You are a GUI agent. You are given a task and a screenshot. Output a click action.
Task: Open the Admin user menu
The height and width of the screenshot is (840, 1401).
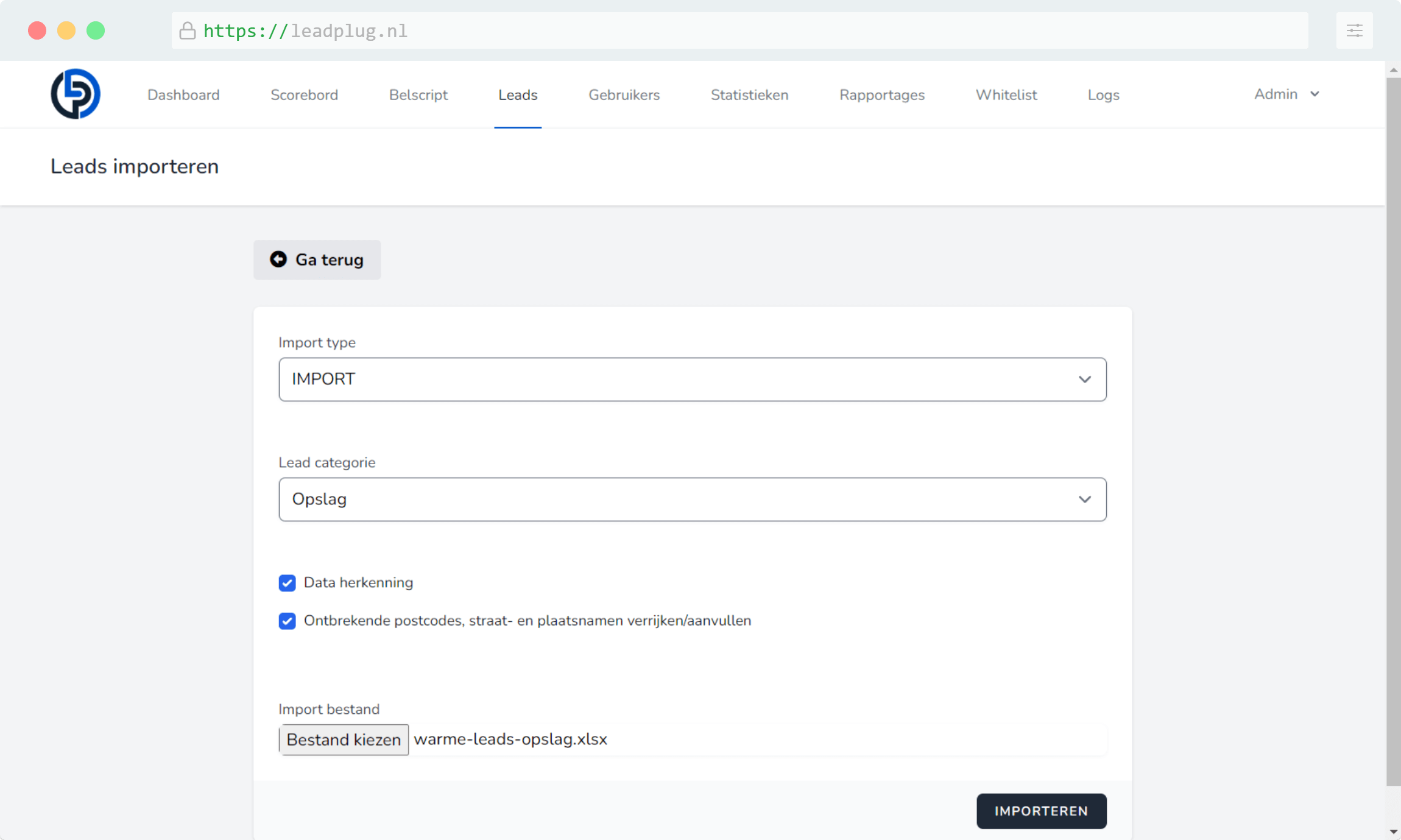coord(1286,94)
